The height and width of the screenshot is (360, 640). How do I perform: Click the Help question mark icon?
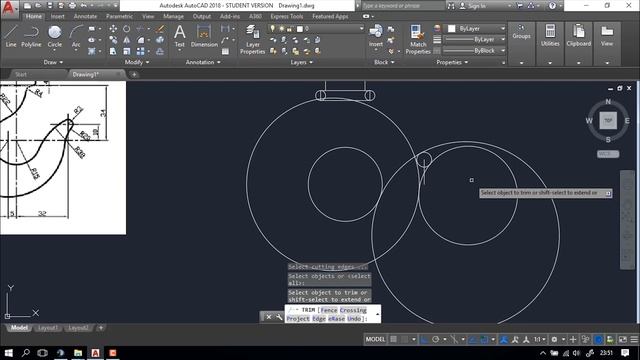click(552, 6)
